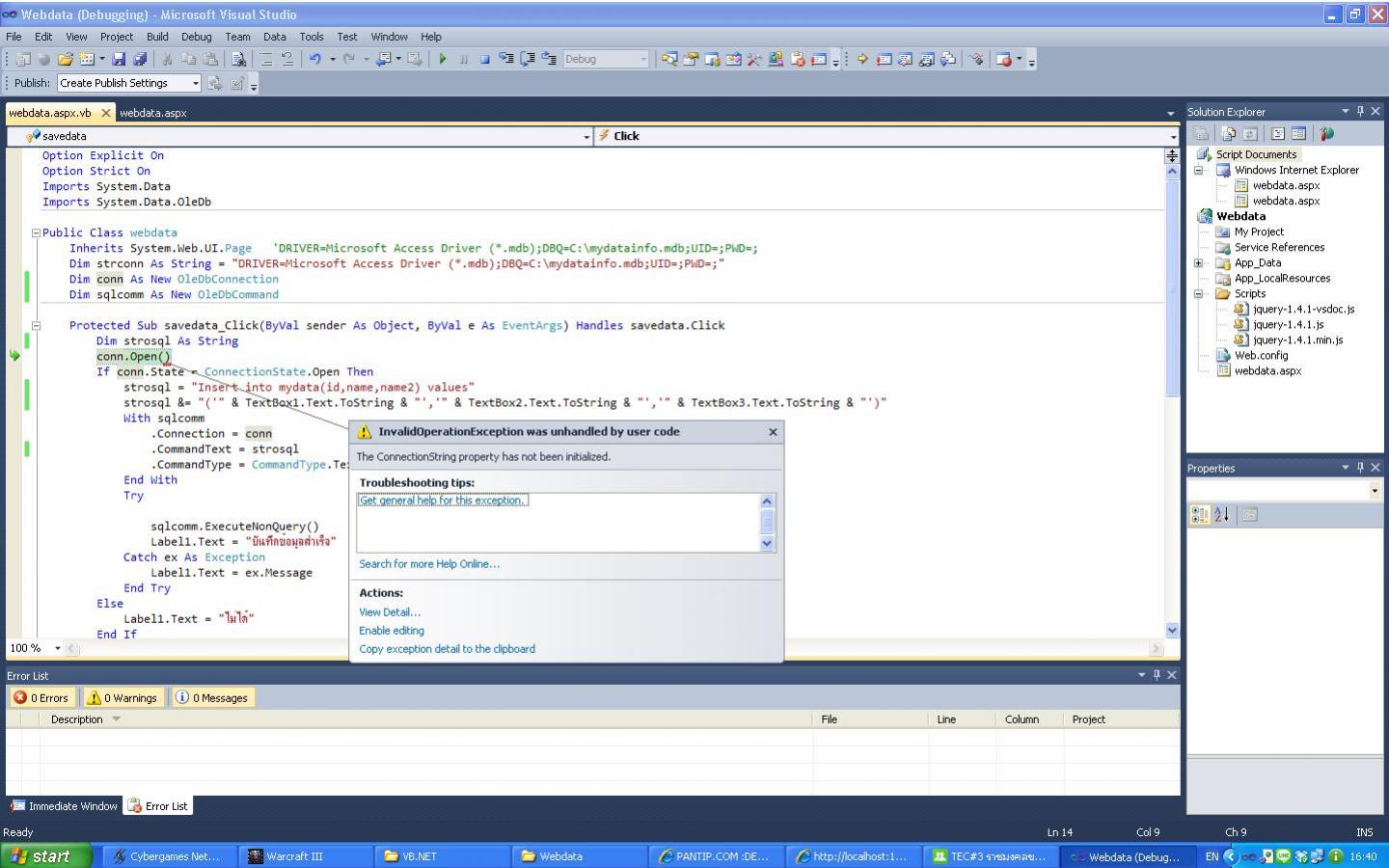This screenshot has width=1389, height=868.
Task: Click the Cut scissors icon
Action: [x=167, y=59]
